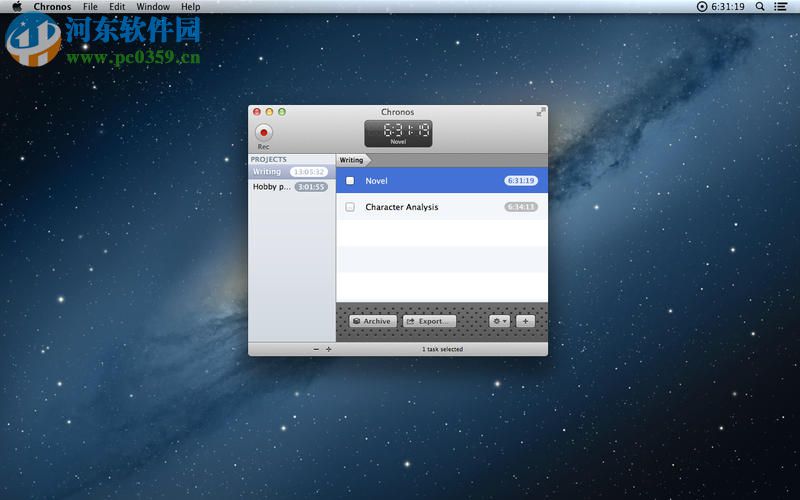Screen dimensions: 800x500
Task: Open the Apple menu
Action: click(17, 7)
